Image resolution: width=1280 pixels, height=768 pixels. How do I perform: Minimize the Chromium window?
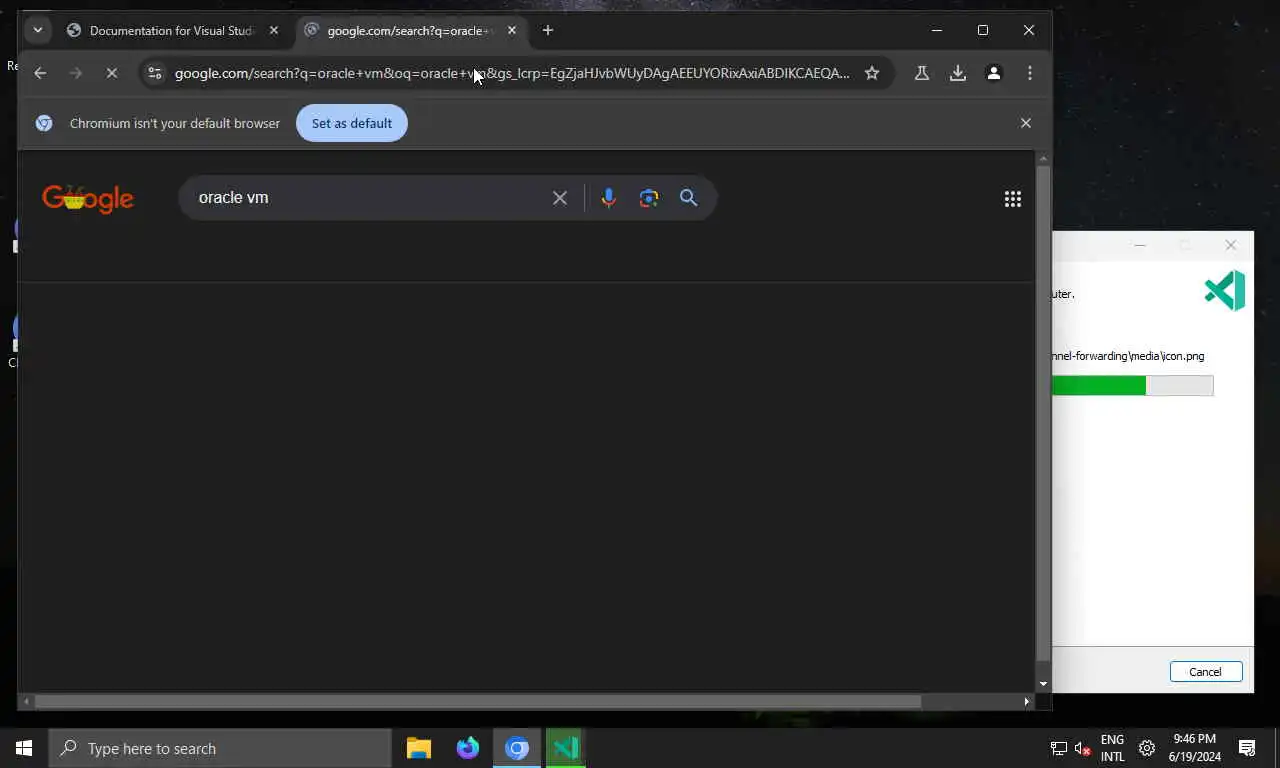pyautogui.click(x=937, y=30)
